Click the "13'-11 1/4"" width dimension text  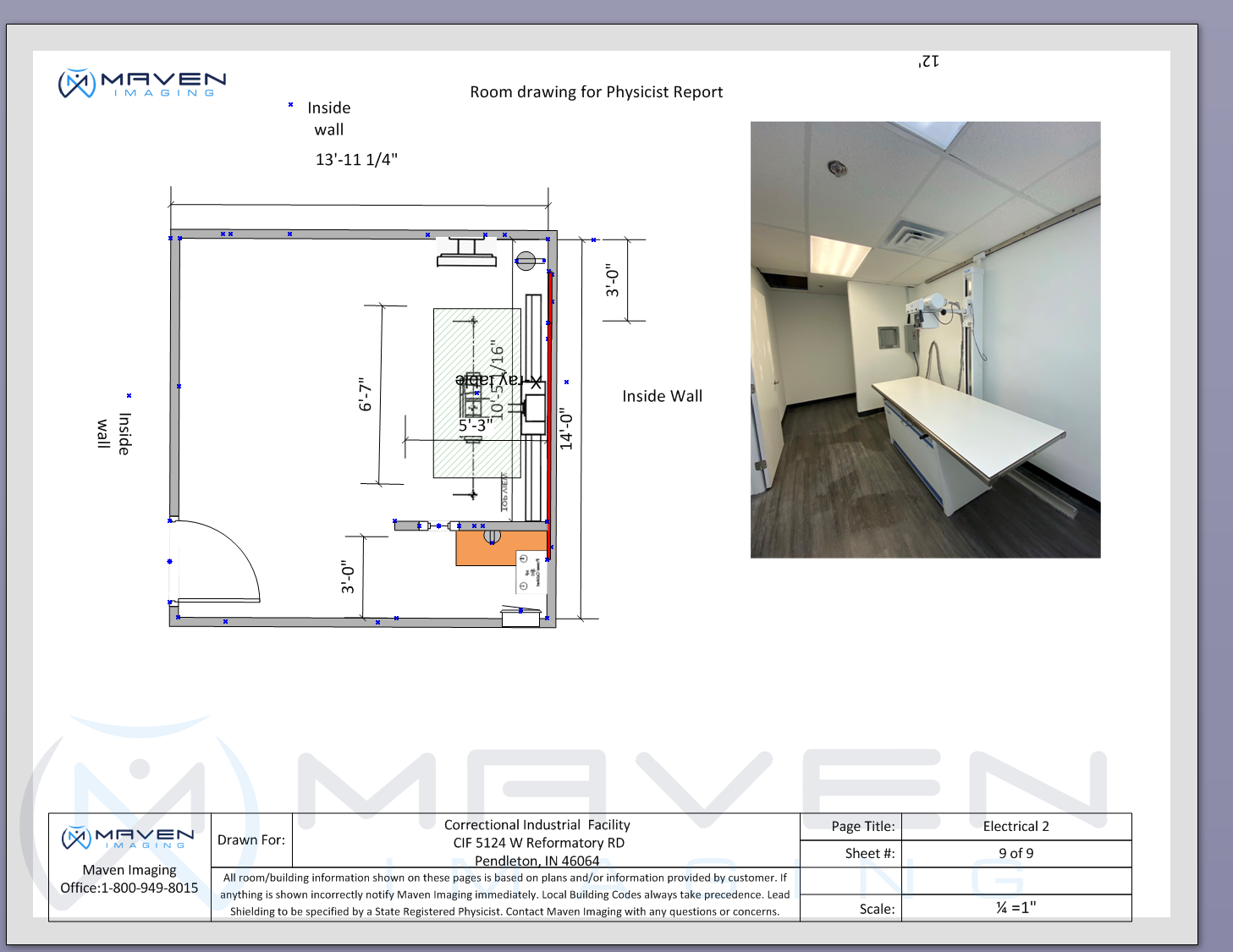356,159
